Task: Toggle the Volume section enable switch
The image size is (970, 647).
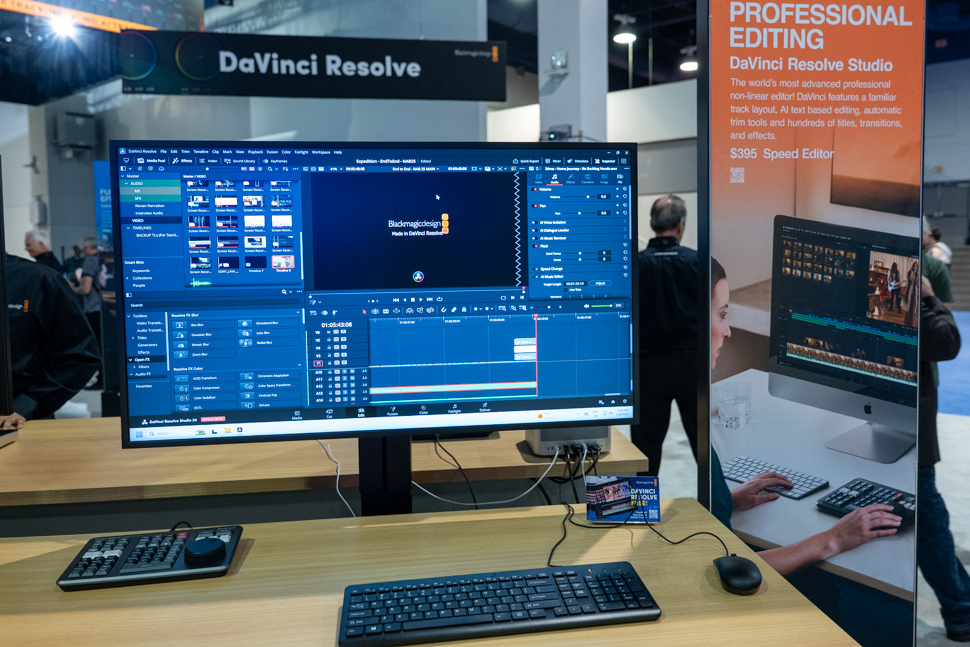Action: click(x=534, y=189)
